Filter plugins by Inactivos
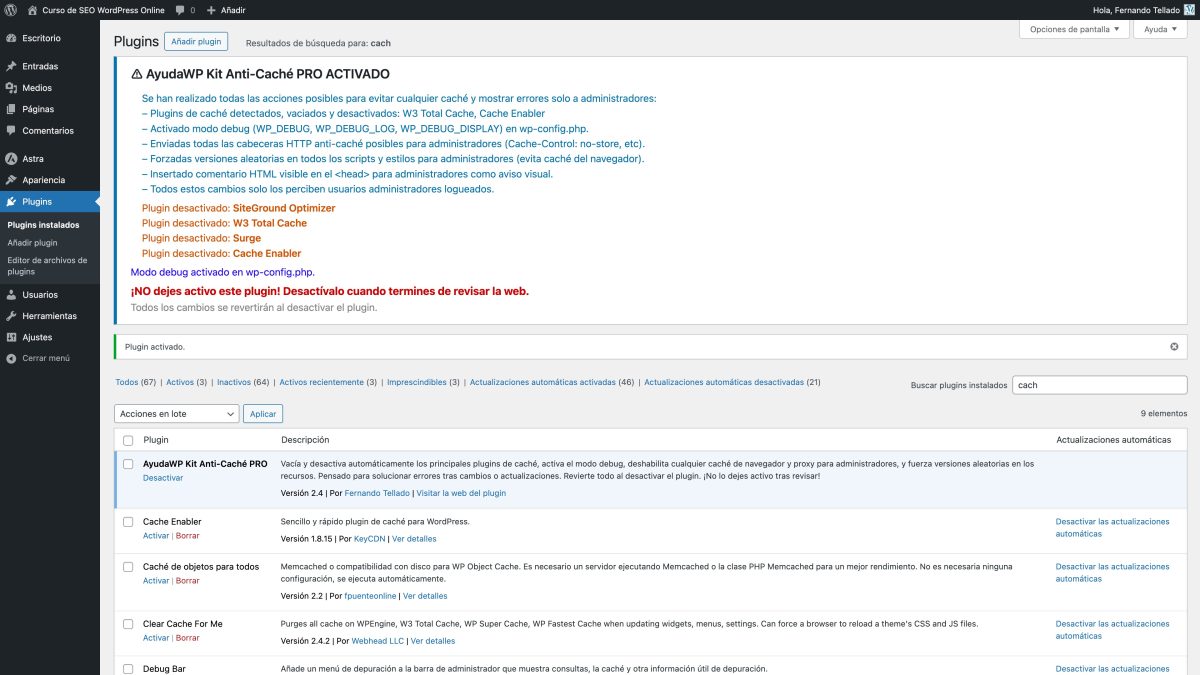The image size is (1200, 675). (x=234, y=382)
